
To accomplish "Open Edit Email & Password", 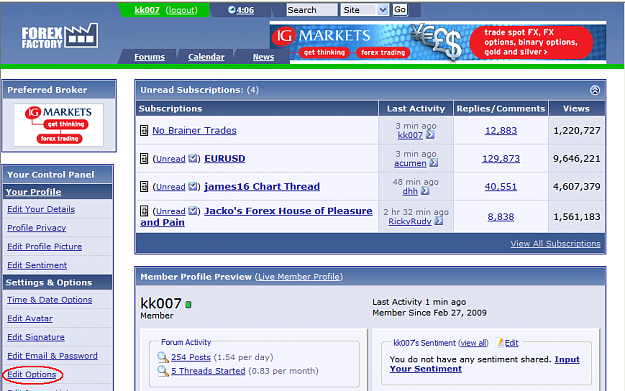I will (x=52, y=356).
